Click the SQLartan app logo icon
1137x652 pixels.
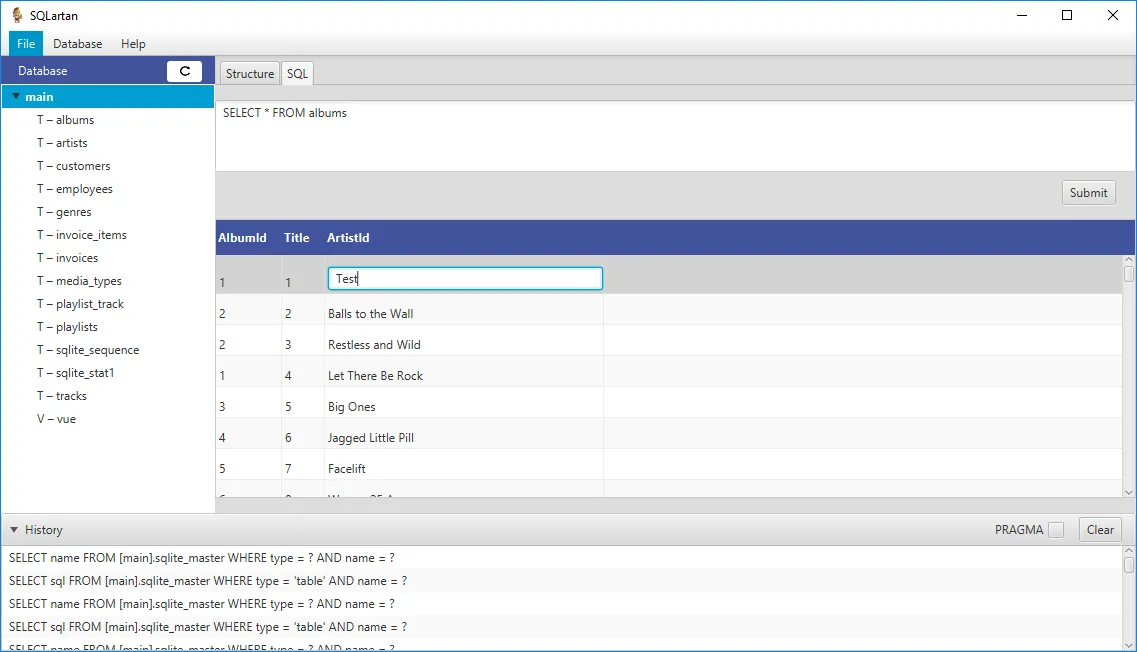coord(17,15)
